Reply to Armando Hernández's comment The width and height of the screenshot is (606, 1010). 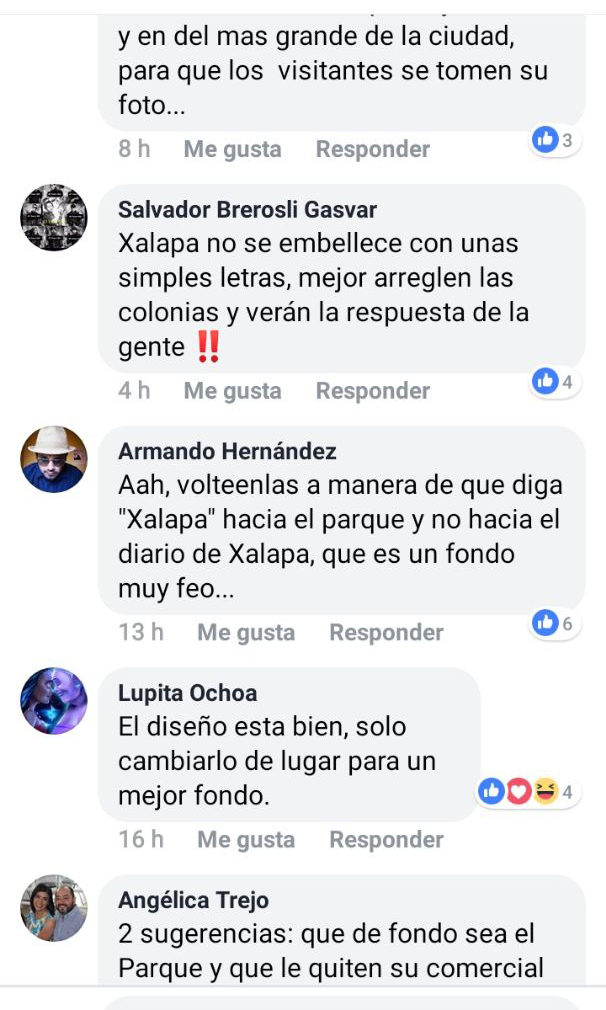[386, 633]
